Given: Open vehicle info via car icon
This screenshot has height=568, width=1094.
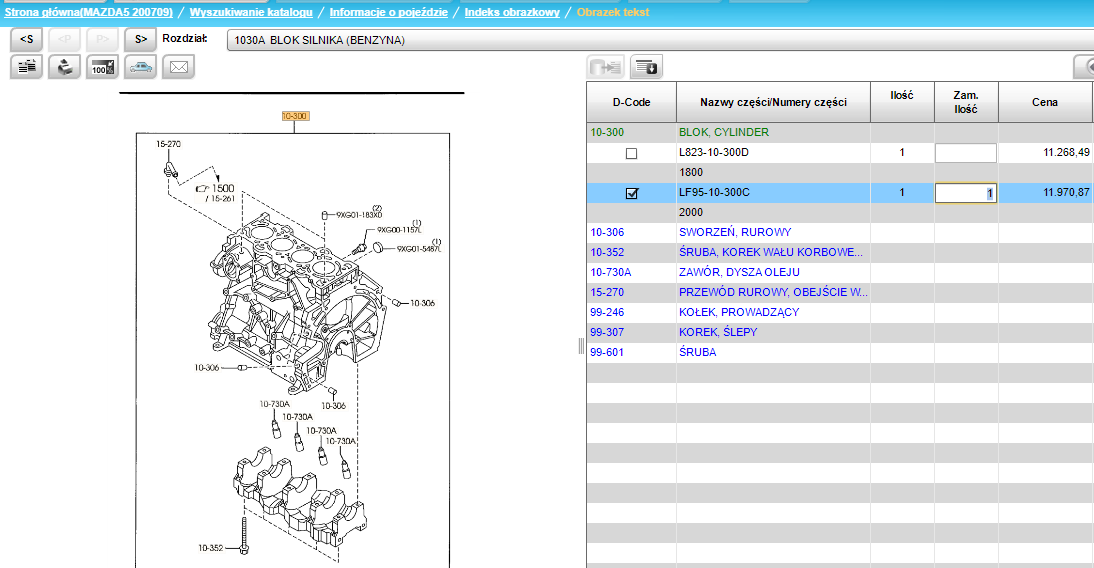Looking at the screenshot, I should (x=140, y=67).
